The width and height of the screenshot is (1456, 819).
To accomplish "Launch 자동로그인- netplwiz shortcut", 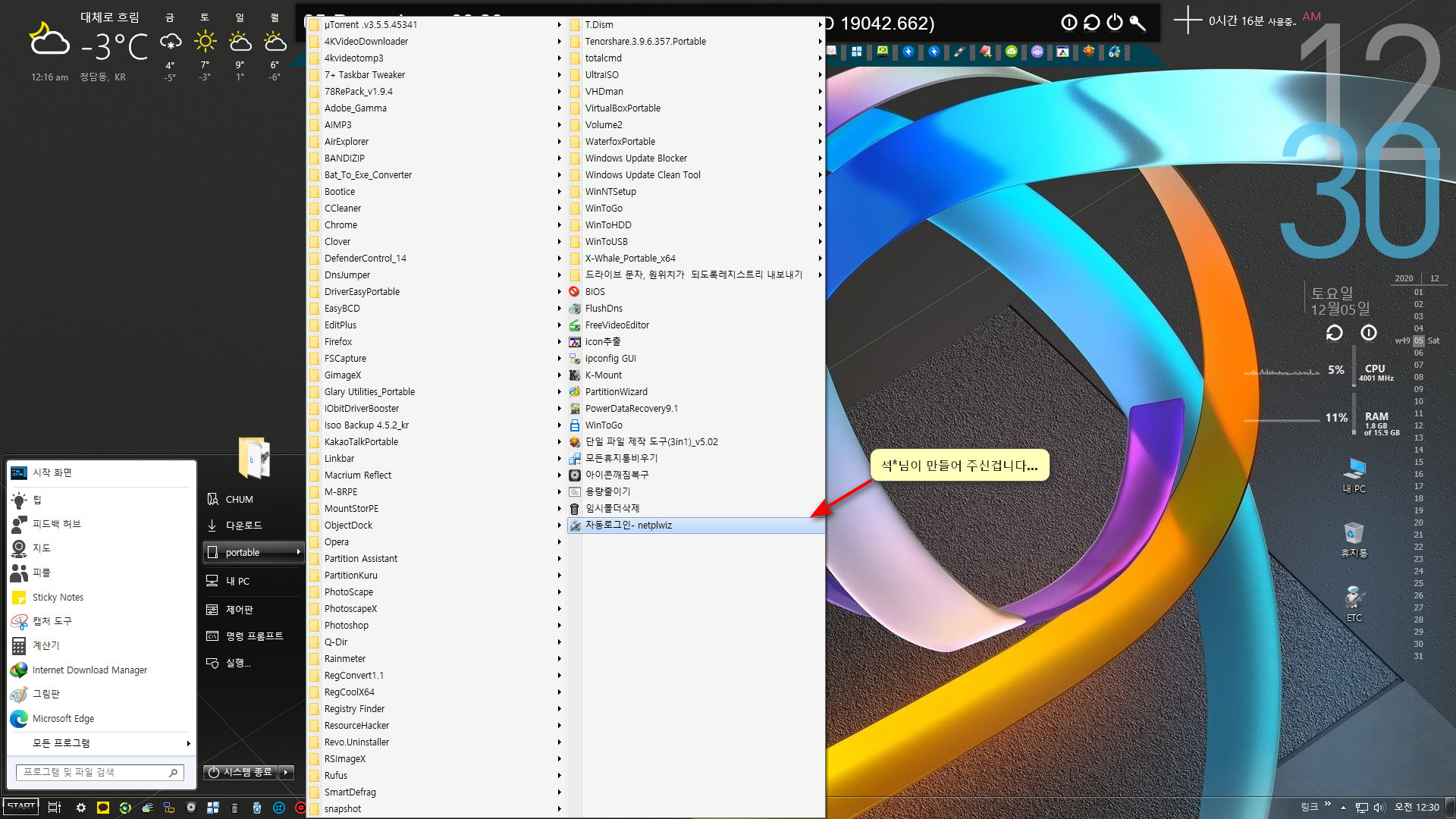I will point(696,526).
